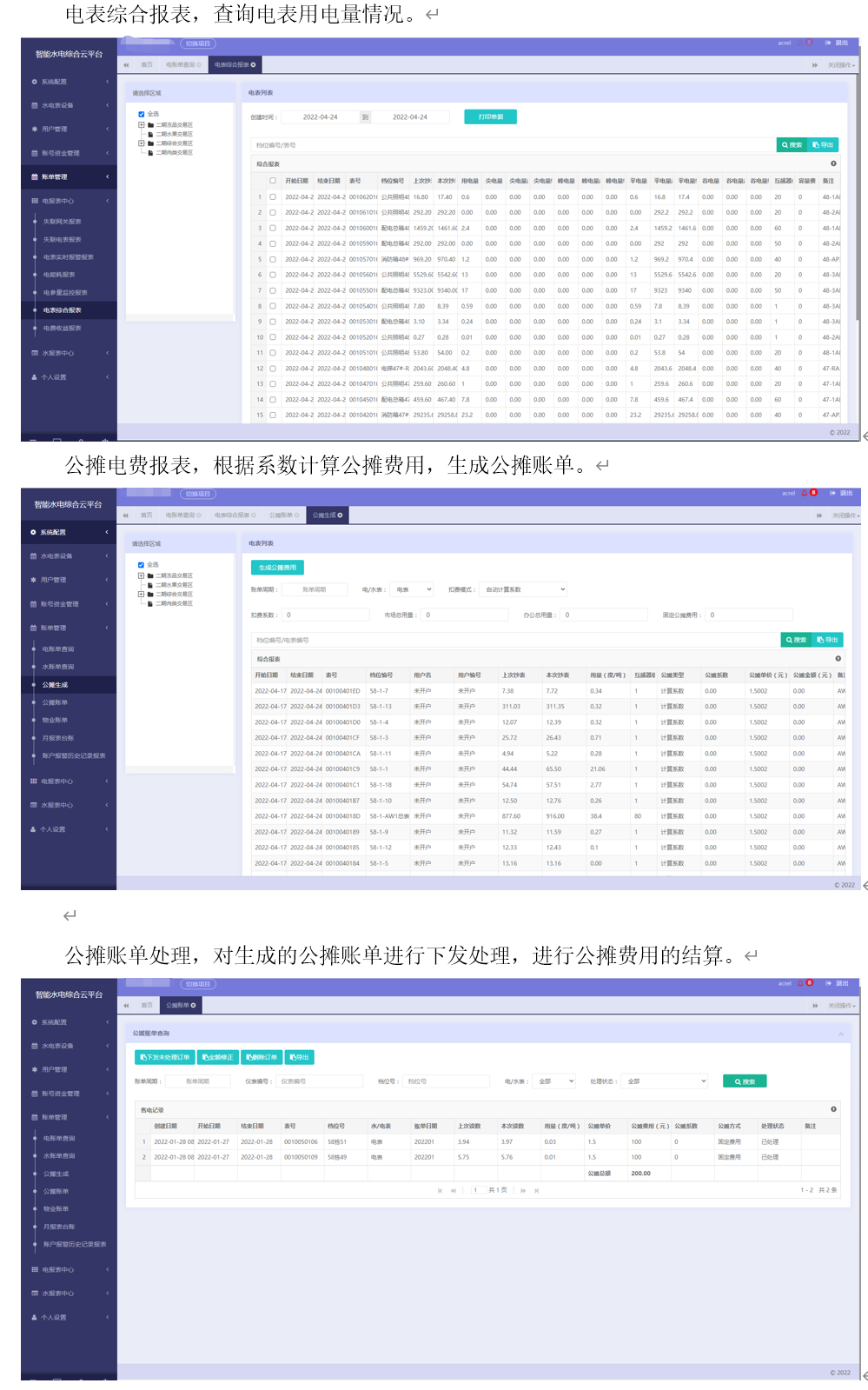Open 个人设置 user icon in 公摊账单 screenshot
Viewport: 868px width, 1390px height.
pyautogui.click(x=34, y=1317)
